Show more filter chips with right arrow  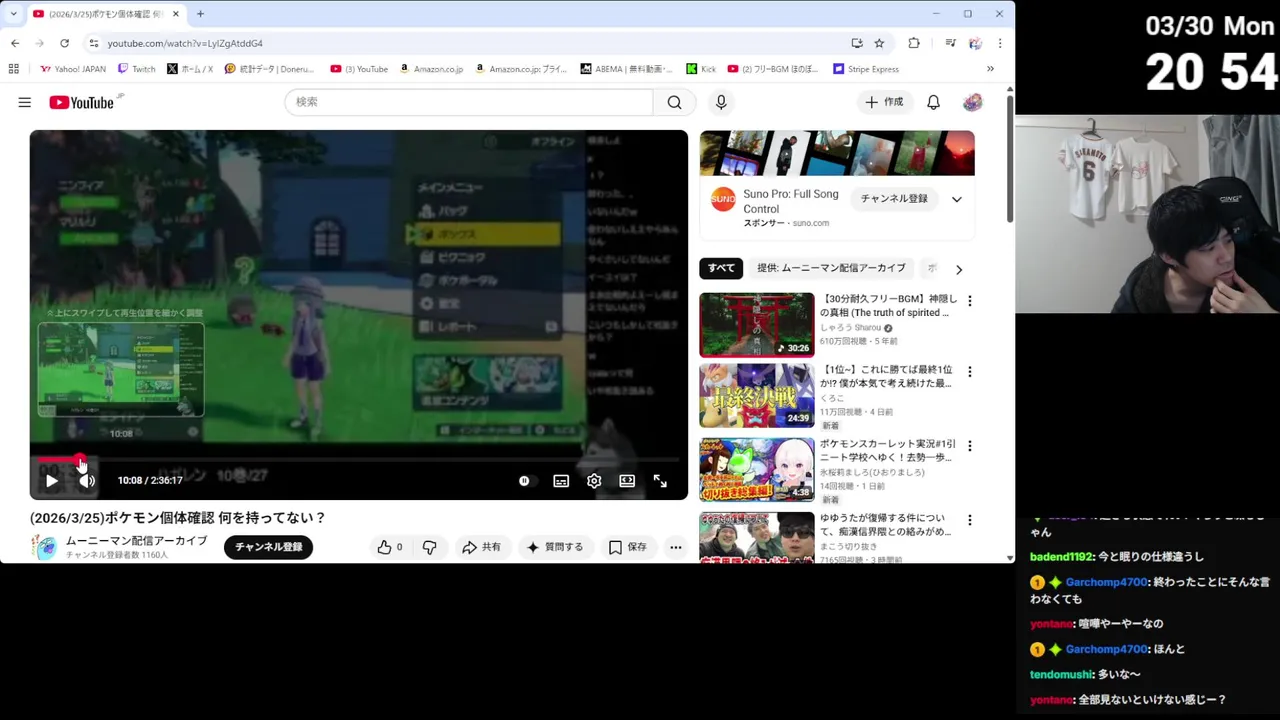click(x=959, y=269)
